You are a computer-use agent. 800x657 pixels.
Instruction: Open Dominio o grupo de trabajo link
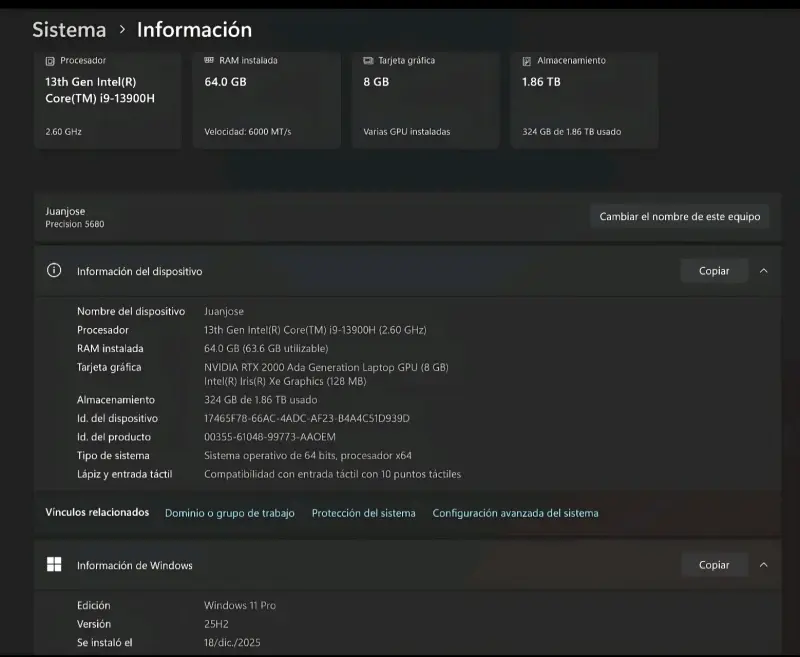pos(230,513)
